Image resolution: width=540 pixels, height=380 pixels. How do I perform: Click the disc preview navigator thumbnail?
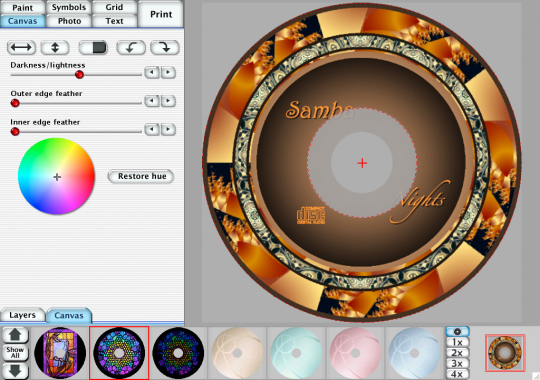pos(505,353)
